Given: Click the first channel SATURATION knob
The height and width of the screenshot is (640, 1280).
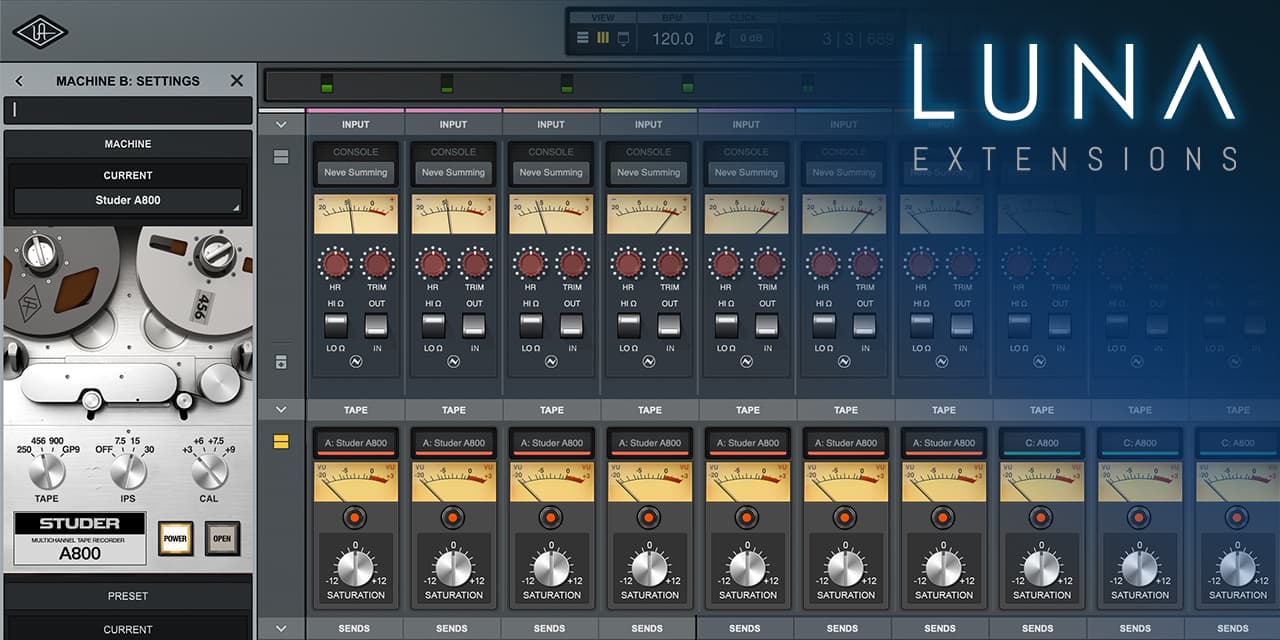Looking at the screenshot, I should point(355,568).
